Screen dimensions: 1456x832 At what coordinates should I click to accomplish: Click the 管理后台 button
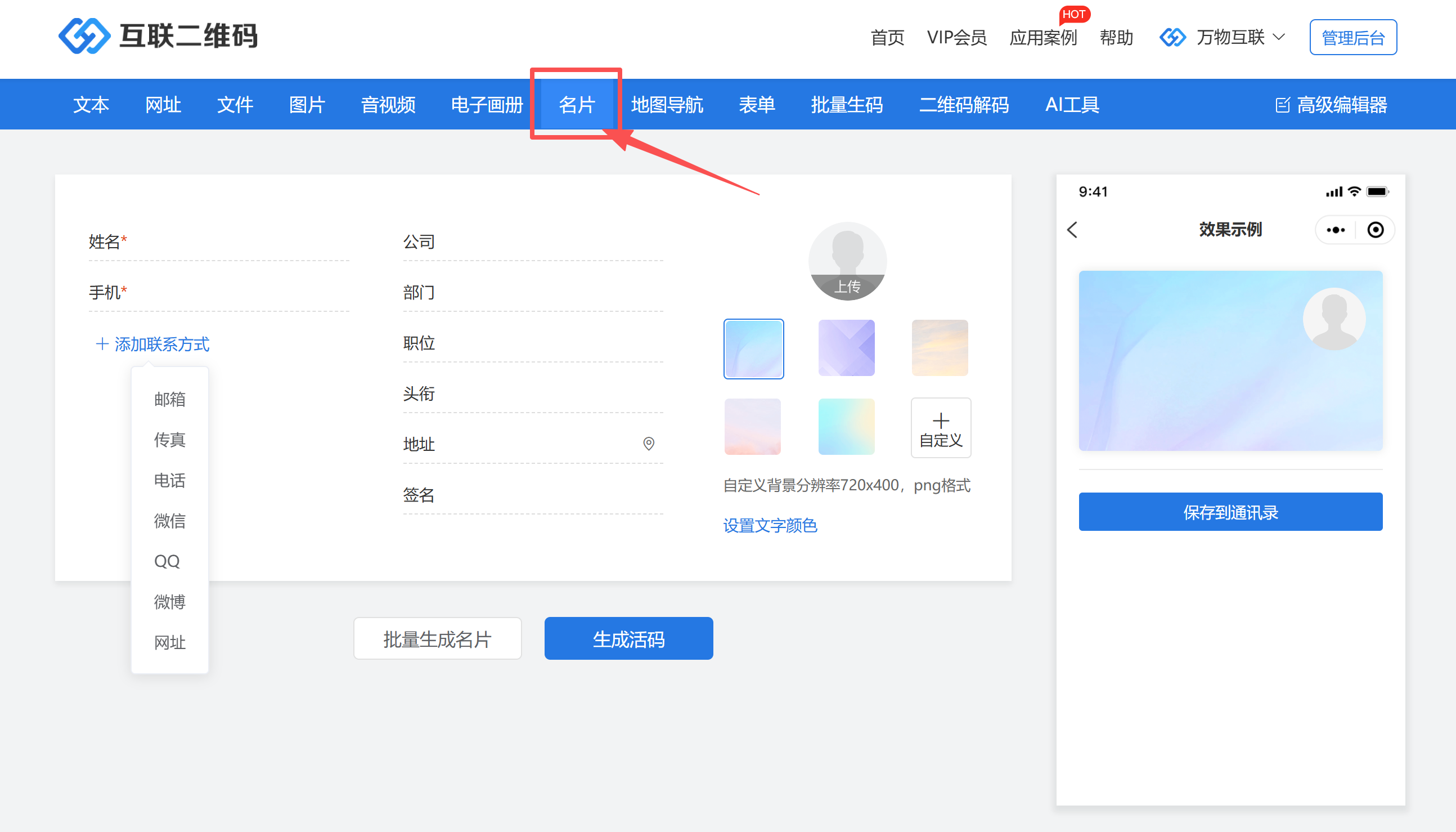(1352, 38)
